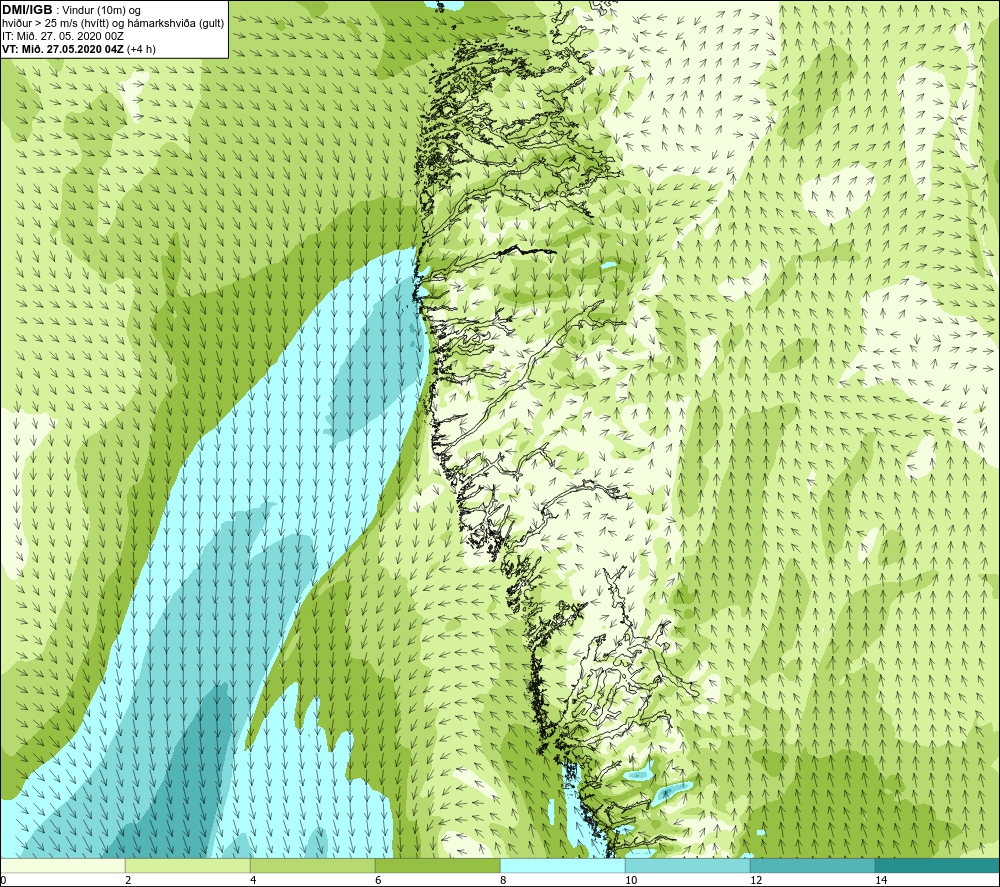Viewport: 1000px width, 887px height.
Task: Click the darkest teal swatch above 14
Action: pos(937,865)
